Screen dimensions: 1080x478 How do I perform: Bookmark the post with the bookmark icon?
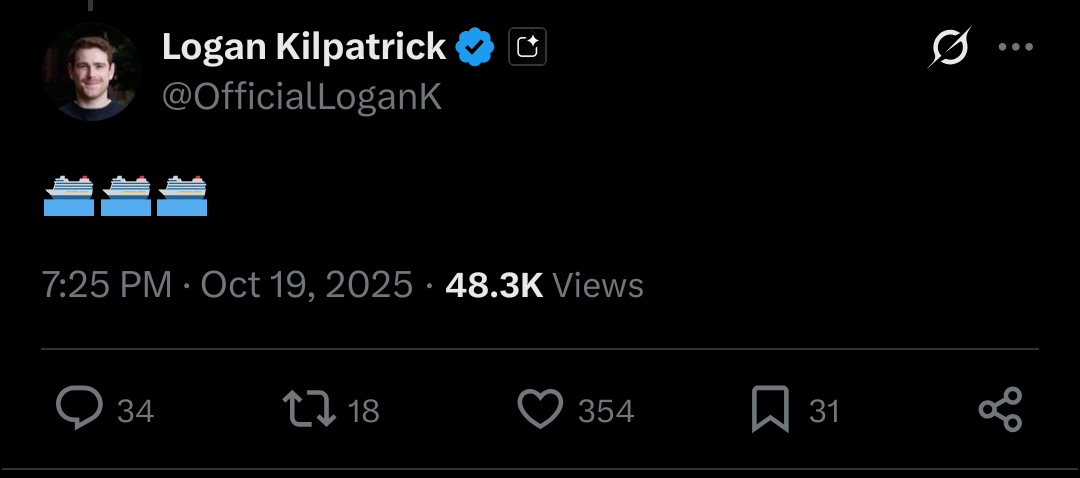pos(770,410)
